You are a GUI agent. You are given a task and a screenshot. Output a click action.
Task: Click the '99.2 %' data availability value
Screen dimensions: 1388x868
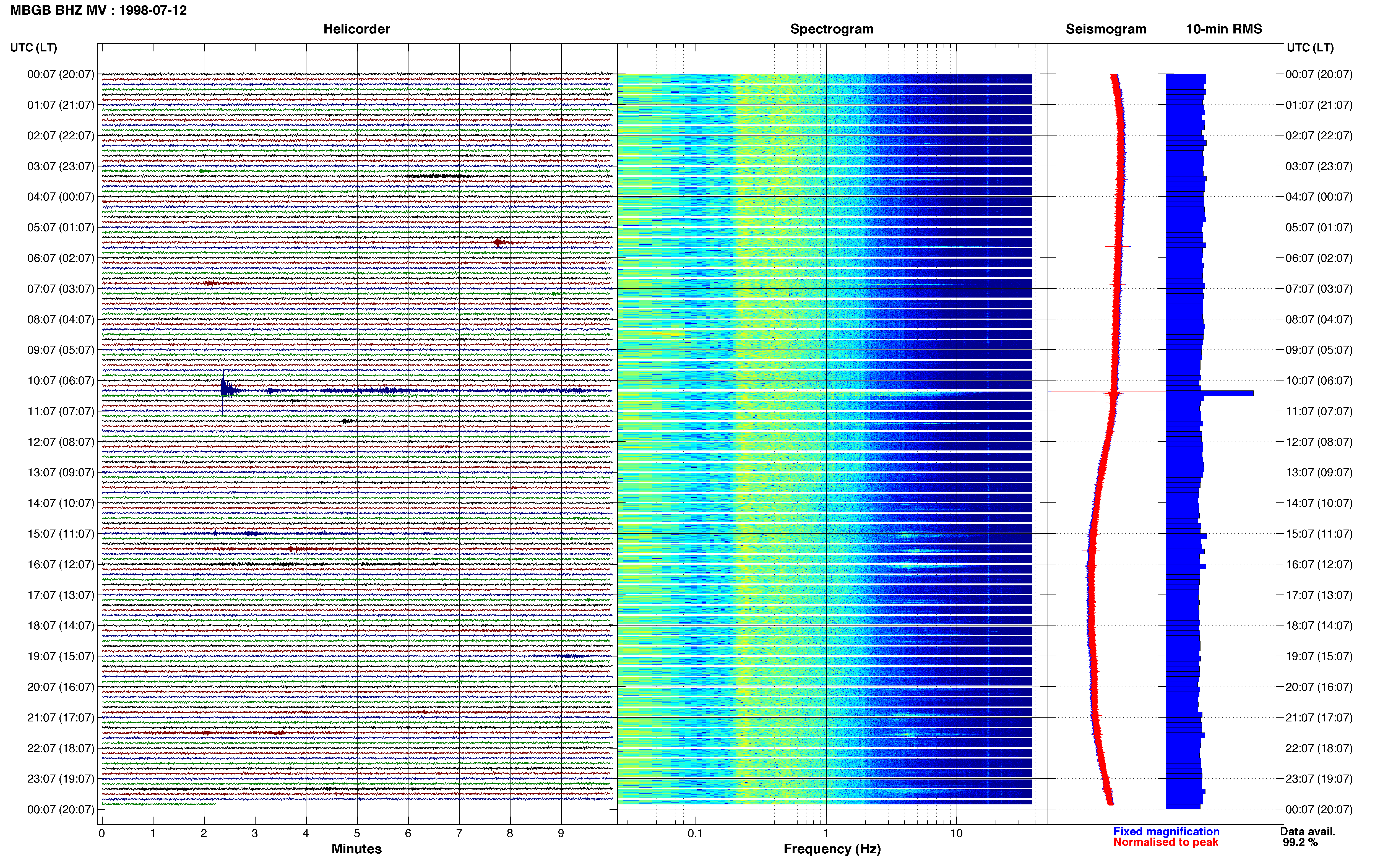point(1300,843)
